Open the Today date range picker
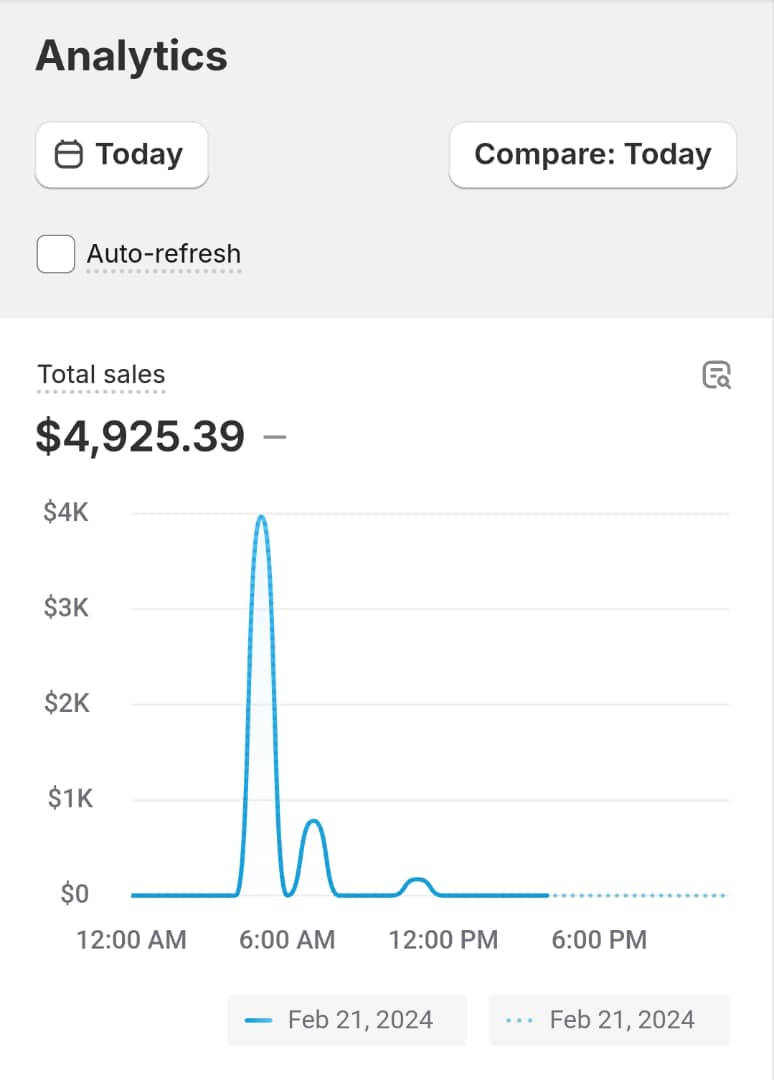The height and width of the screenshot is (1080, 774). point(122,155)
